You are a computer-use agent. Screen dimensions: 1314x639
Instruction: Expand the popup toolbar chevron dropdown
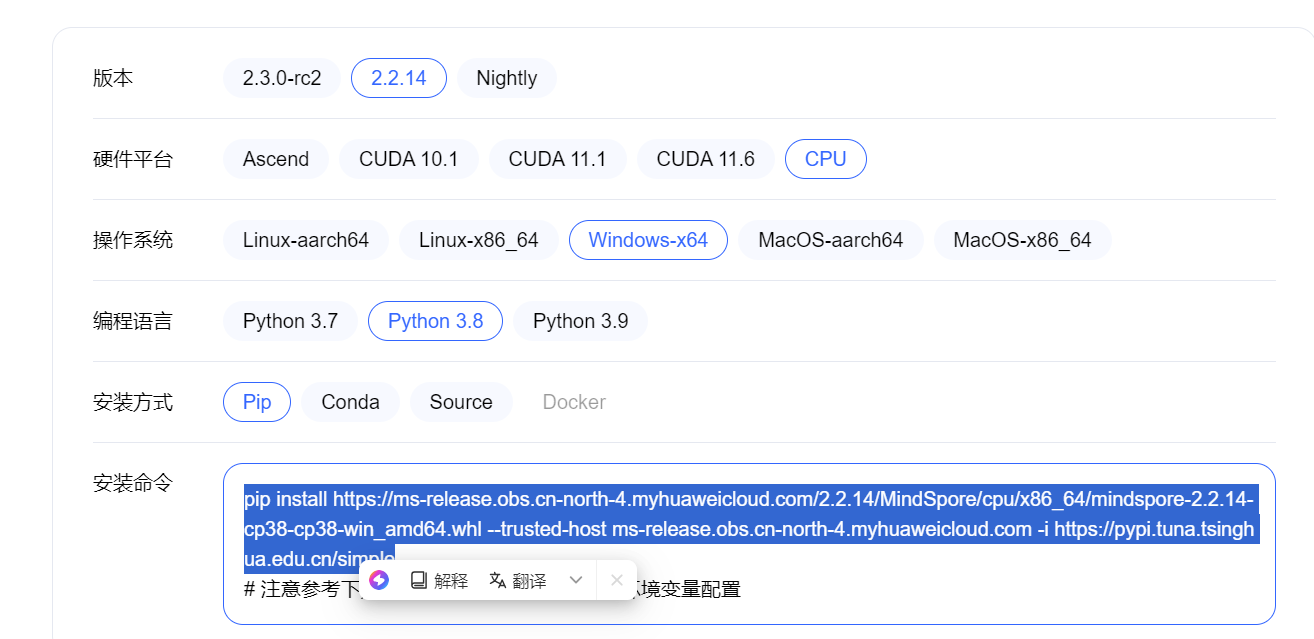coord(576,580)
